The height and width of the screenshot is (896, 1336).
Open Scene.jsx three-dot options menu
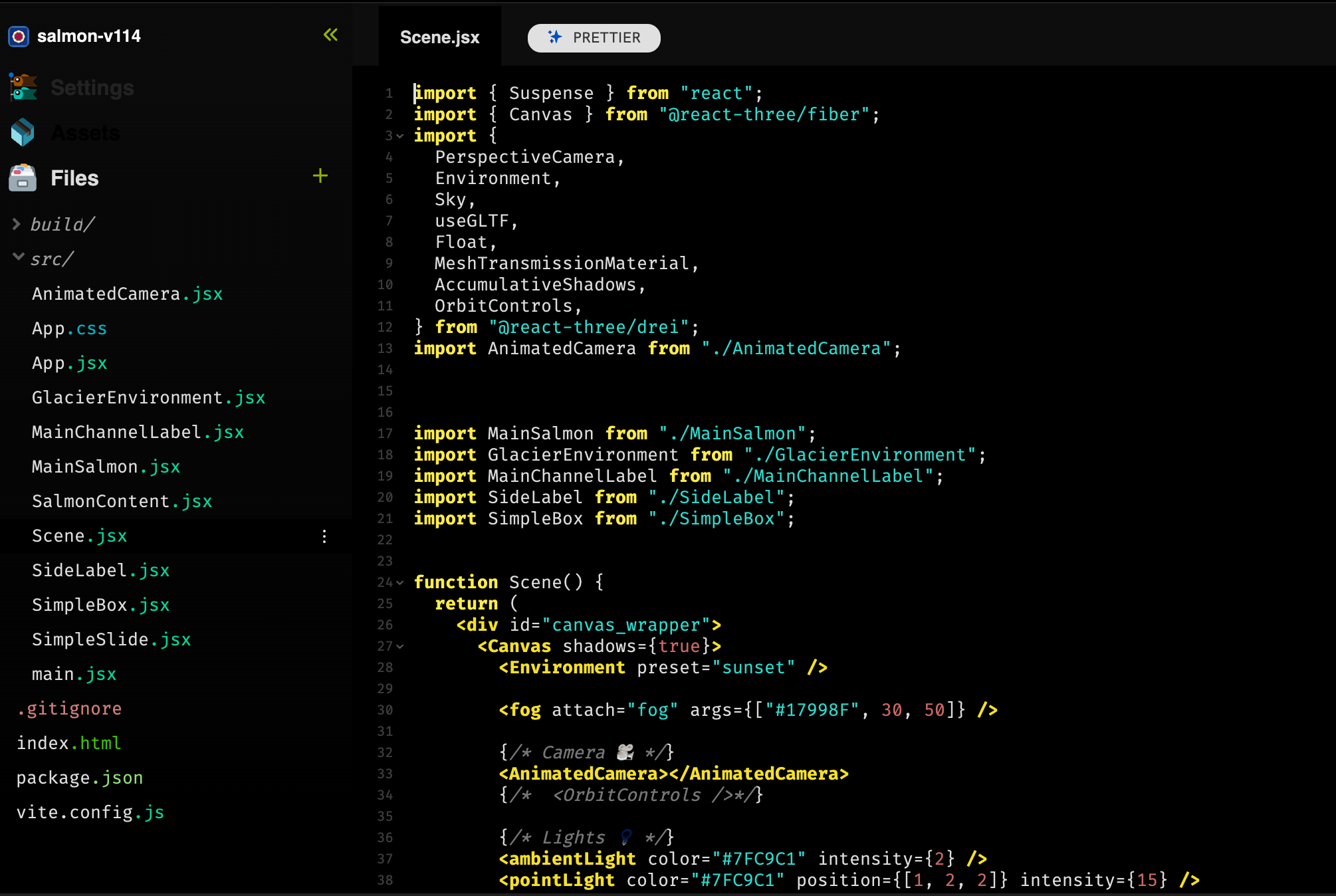pyautogui.click(x=324, y=536)
